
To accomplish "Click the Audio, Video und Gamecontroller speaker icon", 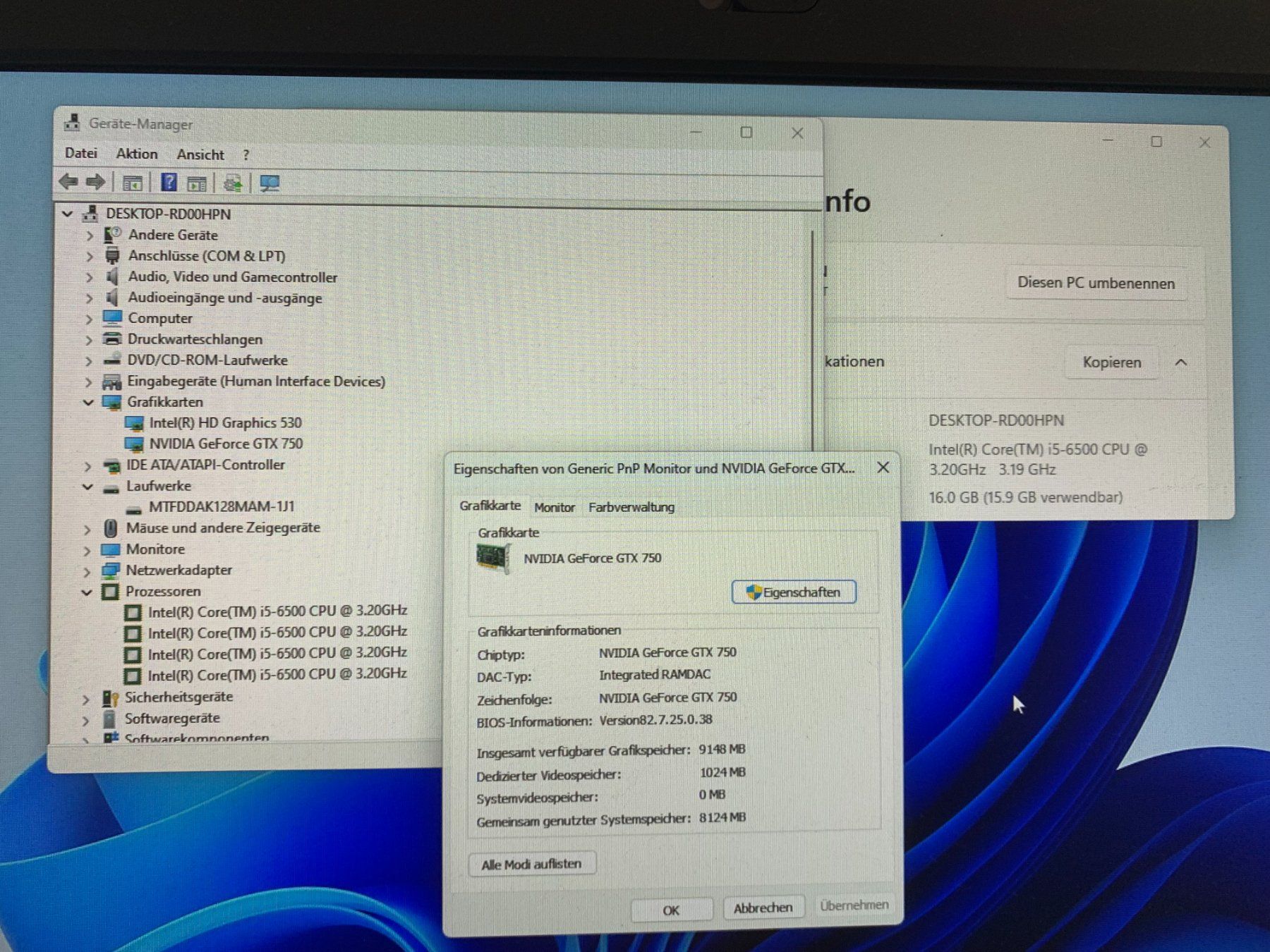I will pyautogui.click(x=112, y=276).
